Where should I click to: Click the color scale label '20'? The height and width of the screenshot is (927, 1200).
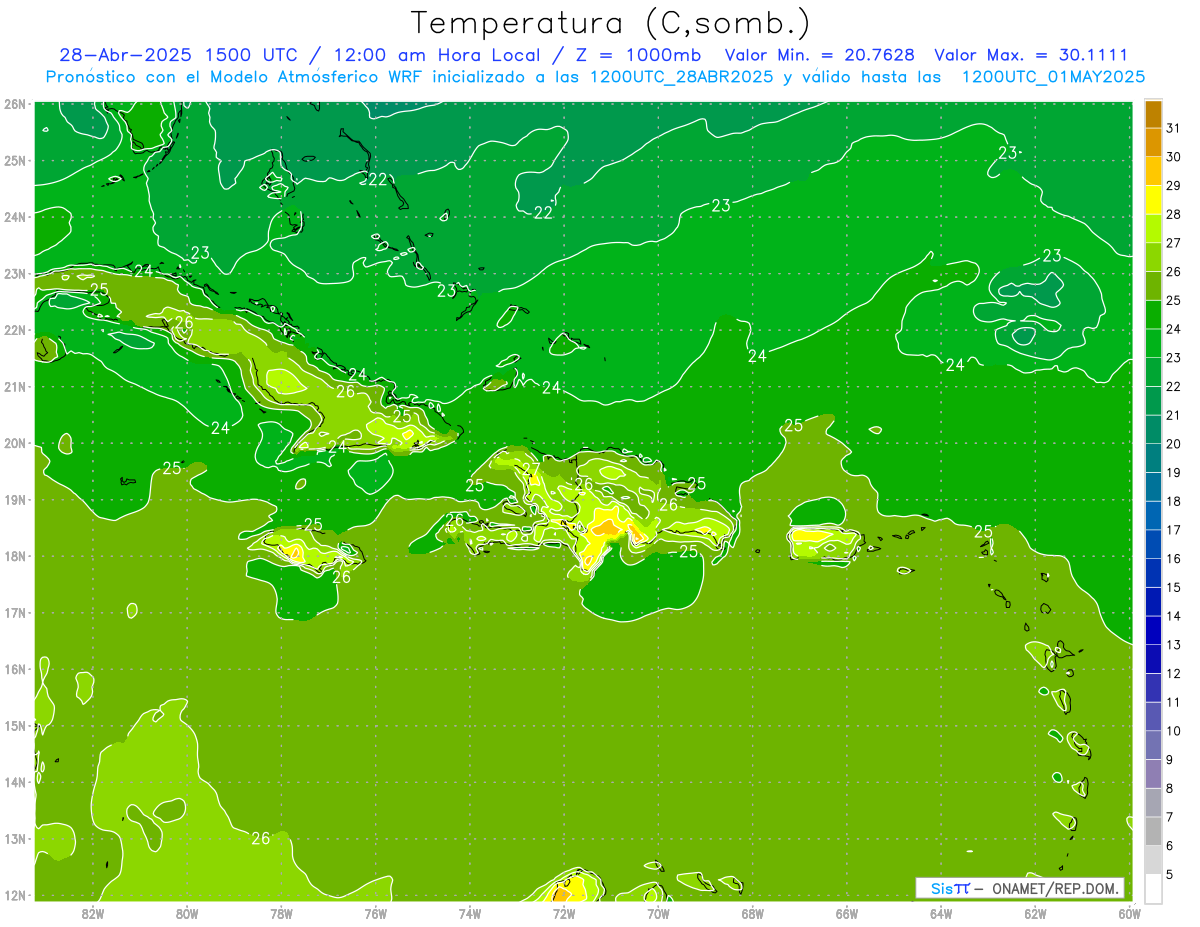(1172, 444)
